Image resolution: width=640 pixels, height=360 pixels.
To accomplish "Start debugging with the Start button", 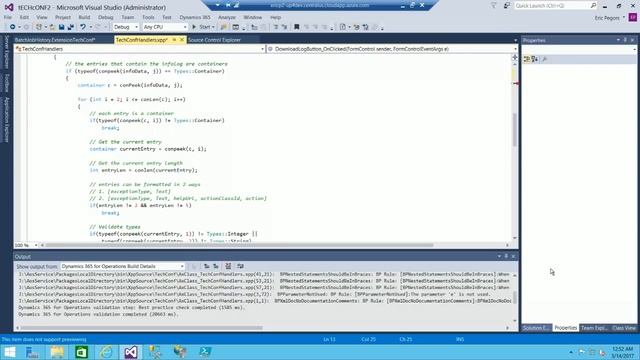I will [201, 27].
